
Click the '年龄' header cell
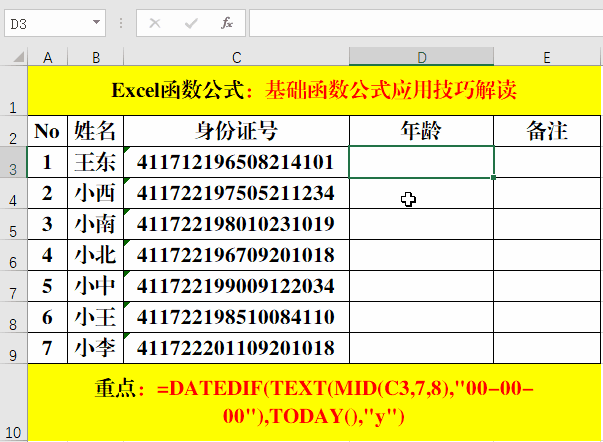[x=421, y=131]
